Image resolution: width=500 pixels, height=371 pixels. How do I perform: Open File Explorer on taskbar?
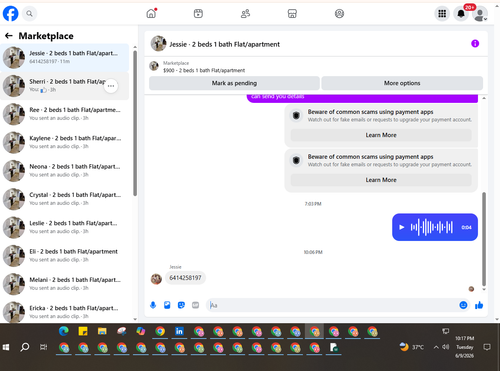(102, 331)
